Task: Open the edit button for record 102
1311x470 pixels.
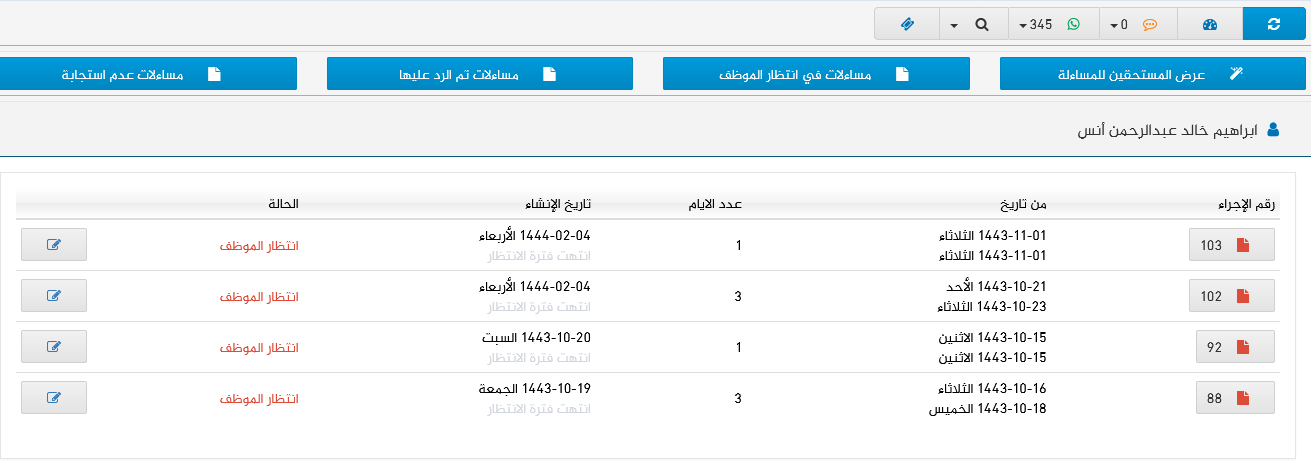Action: 53,296
